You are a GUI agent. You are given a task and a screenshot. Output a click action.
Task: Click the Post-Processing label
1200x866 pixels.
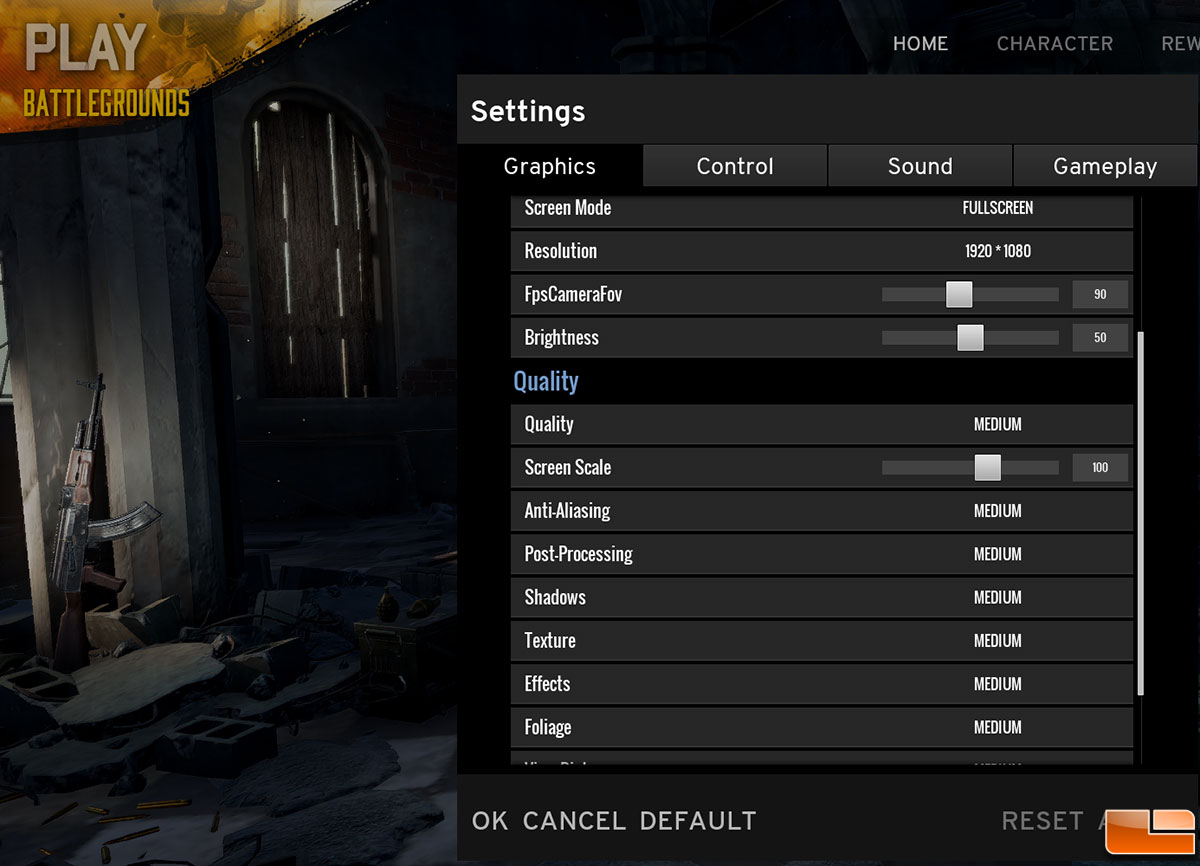tap(579, 554)
